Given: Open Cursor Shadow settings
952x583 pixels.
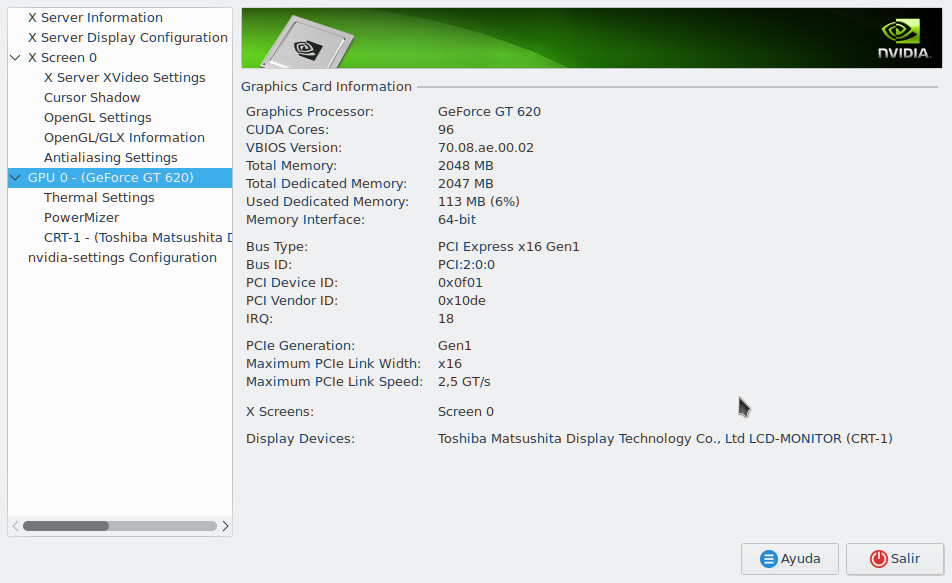Looking at the screenshot, I should (x=92, y=98).
